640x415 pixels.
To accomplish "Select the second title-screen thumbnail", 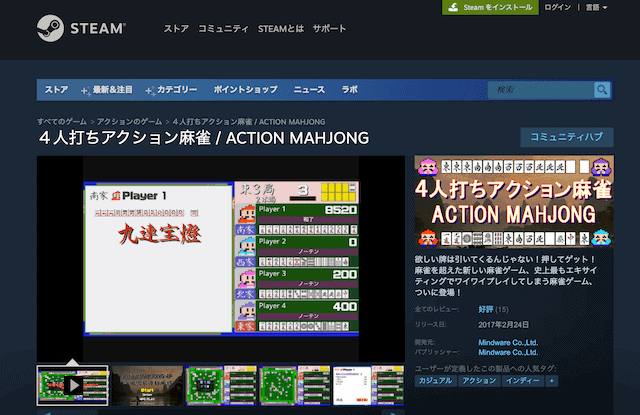I will pyautogui.click(x=147, y=386).
